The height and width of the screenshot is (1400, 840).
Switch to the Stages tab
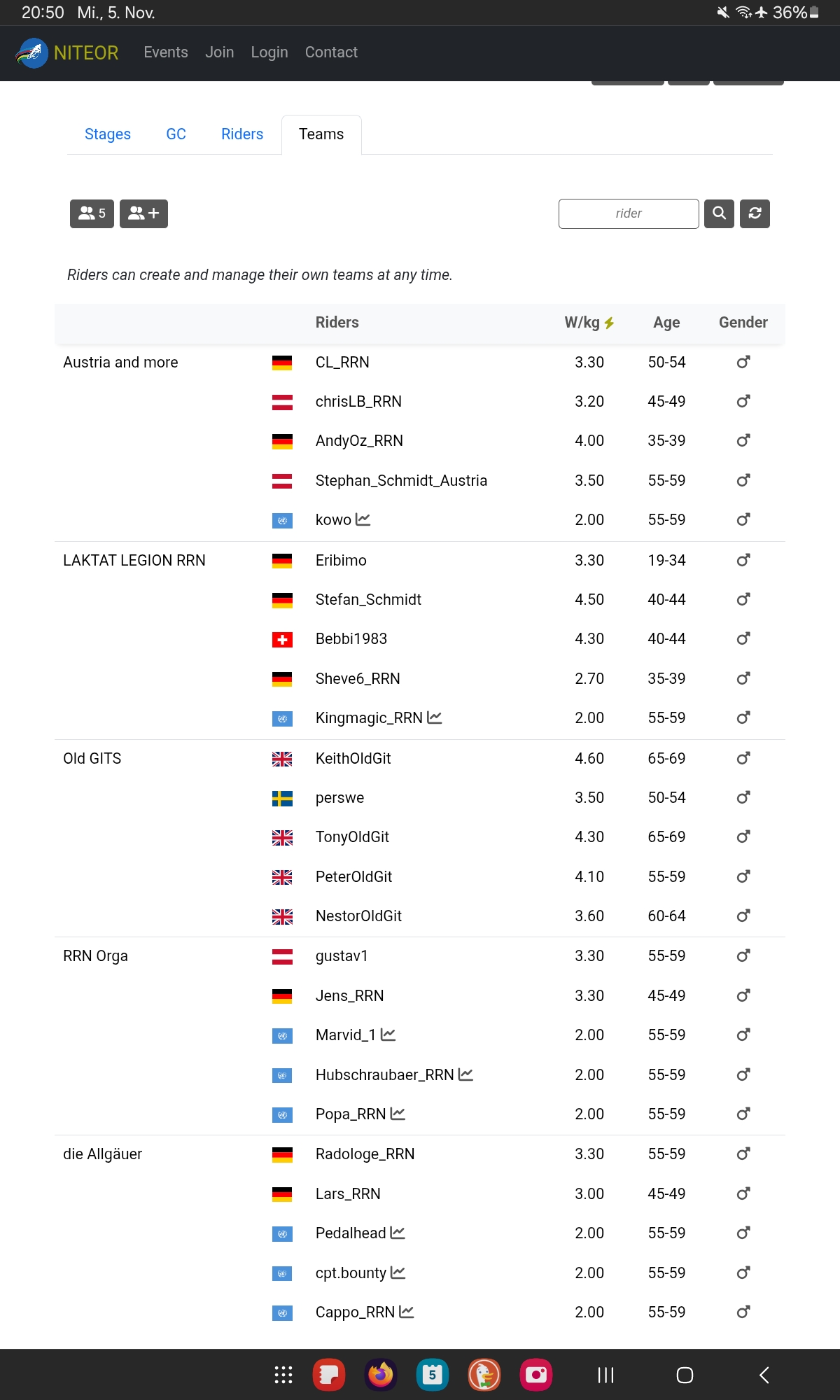click(108, 134)
